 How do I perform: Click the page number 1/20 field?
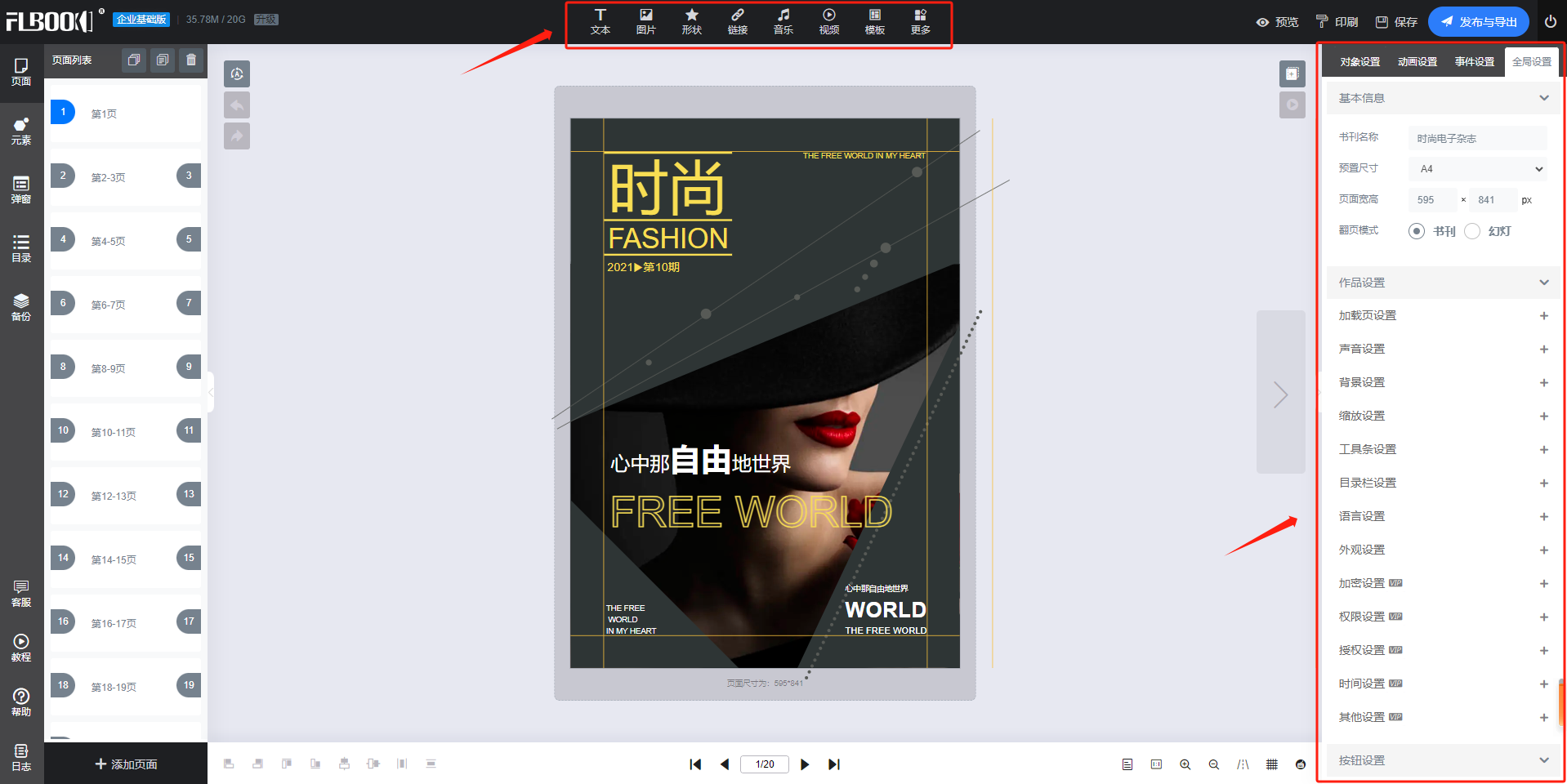coord(765,764)
